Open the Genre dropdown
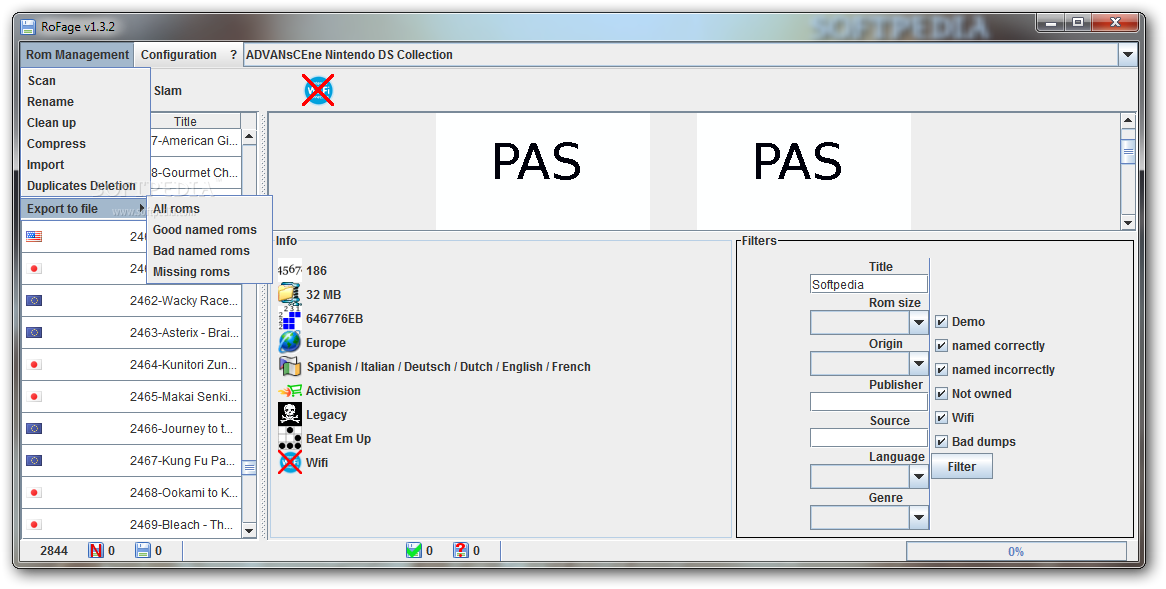 click(918, 518)
